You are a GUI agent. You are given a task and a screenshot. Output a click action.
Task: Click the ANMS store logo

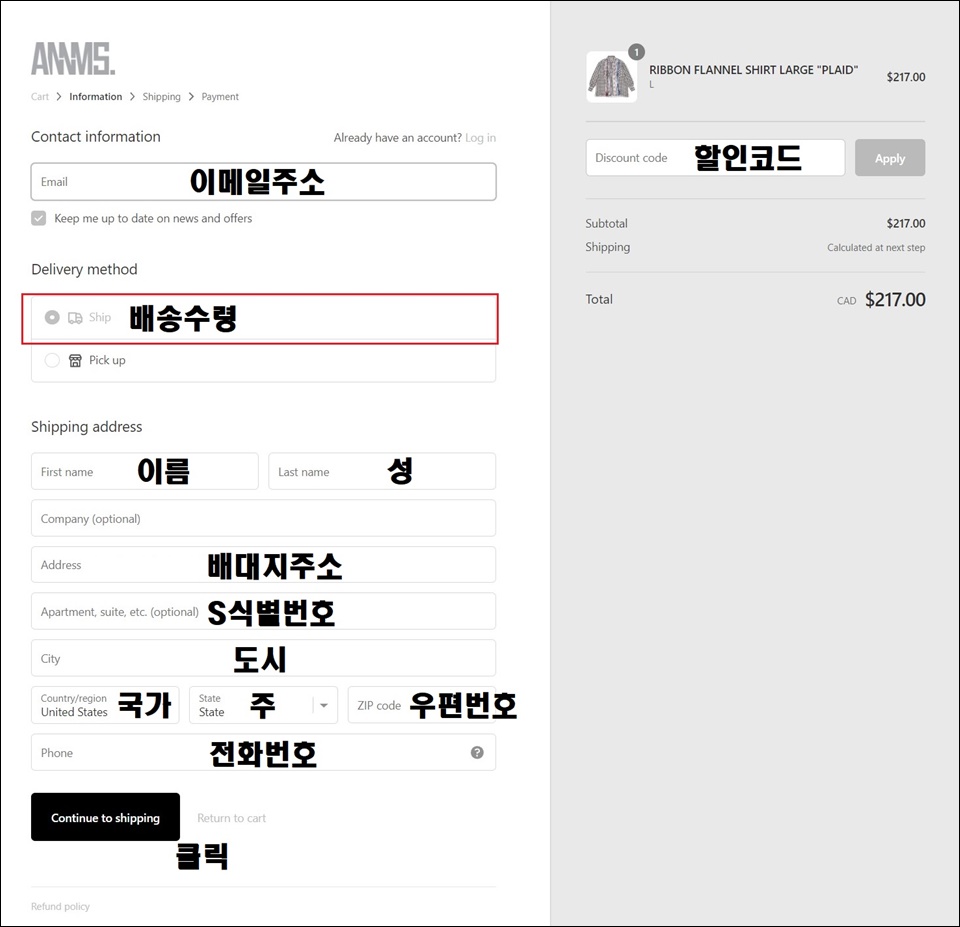[x=73, y=59]
